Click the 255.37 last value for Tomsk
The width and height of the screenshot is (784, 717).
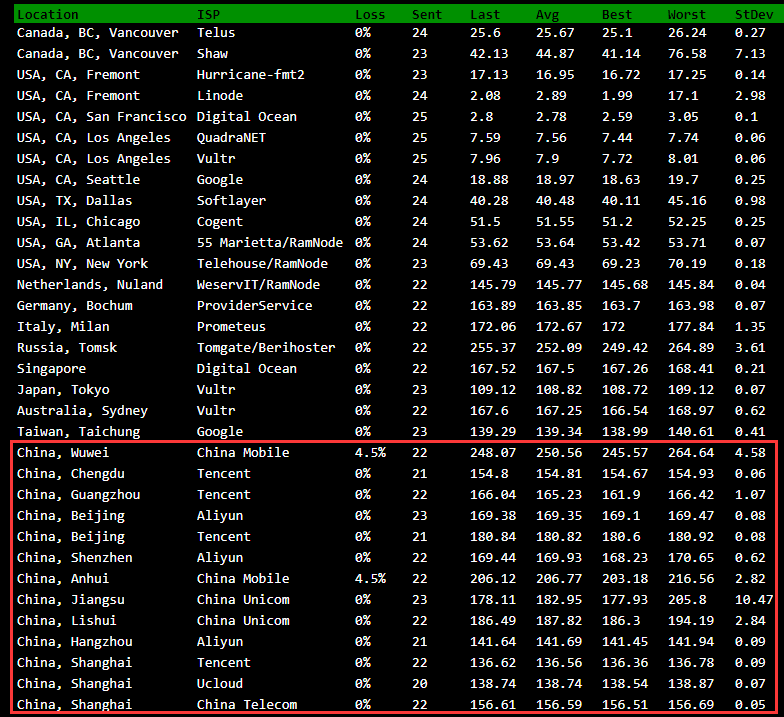(493, 348)
